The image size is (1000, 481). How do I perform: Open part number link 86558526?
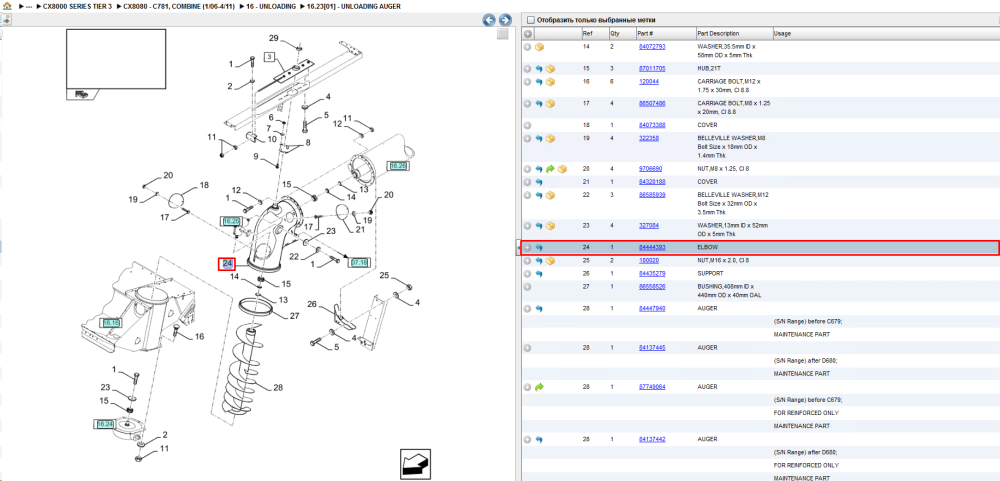[x=652, y=287]
